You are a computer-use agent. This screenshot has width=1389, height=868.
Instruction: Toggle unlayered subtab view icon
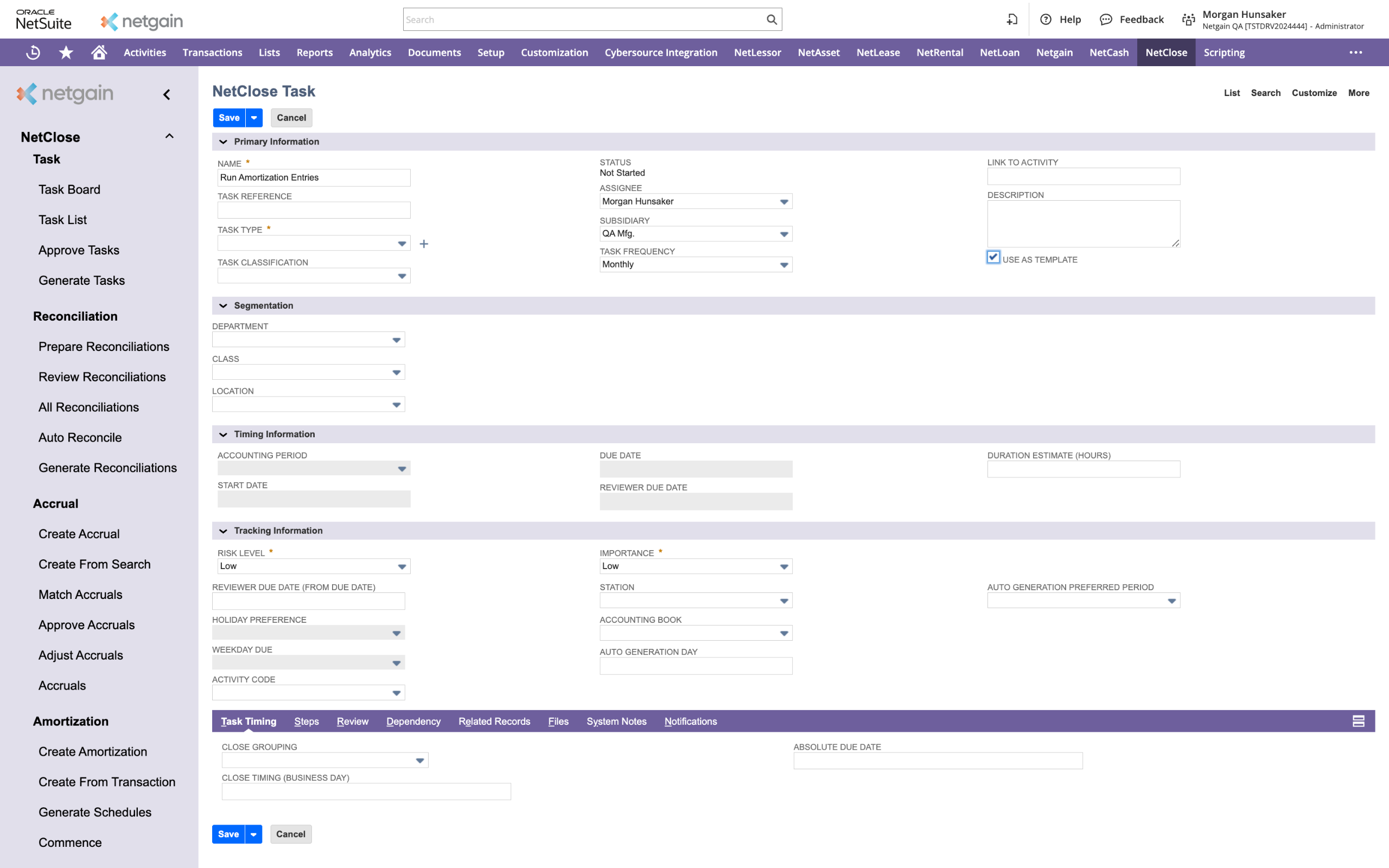click(1358, 721)
